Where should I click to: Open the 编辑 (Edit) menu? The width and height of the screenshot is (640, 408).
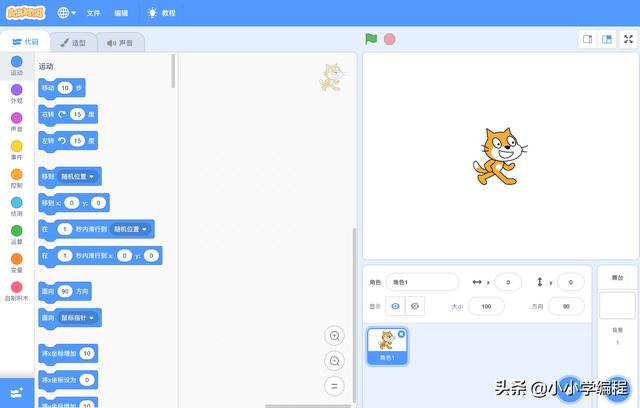(121, 13)
